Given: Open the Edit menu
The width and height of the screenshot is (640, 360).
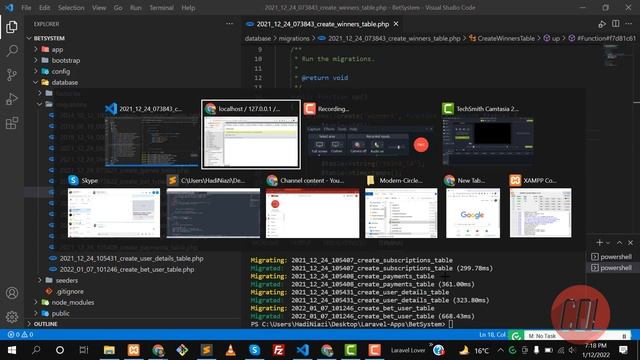Looking at the screenshot, I should tap(44, 8).
